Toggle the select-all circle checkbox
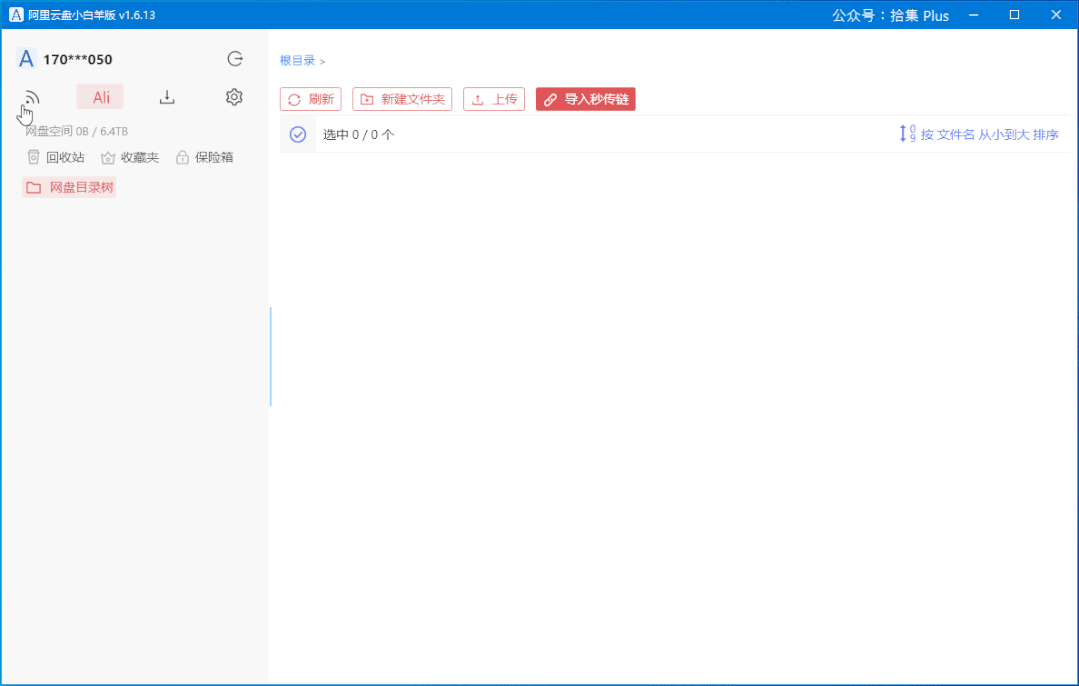The width and height of the screenshot is (1079, 686). tap(297, 134)
